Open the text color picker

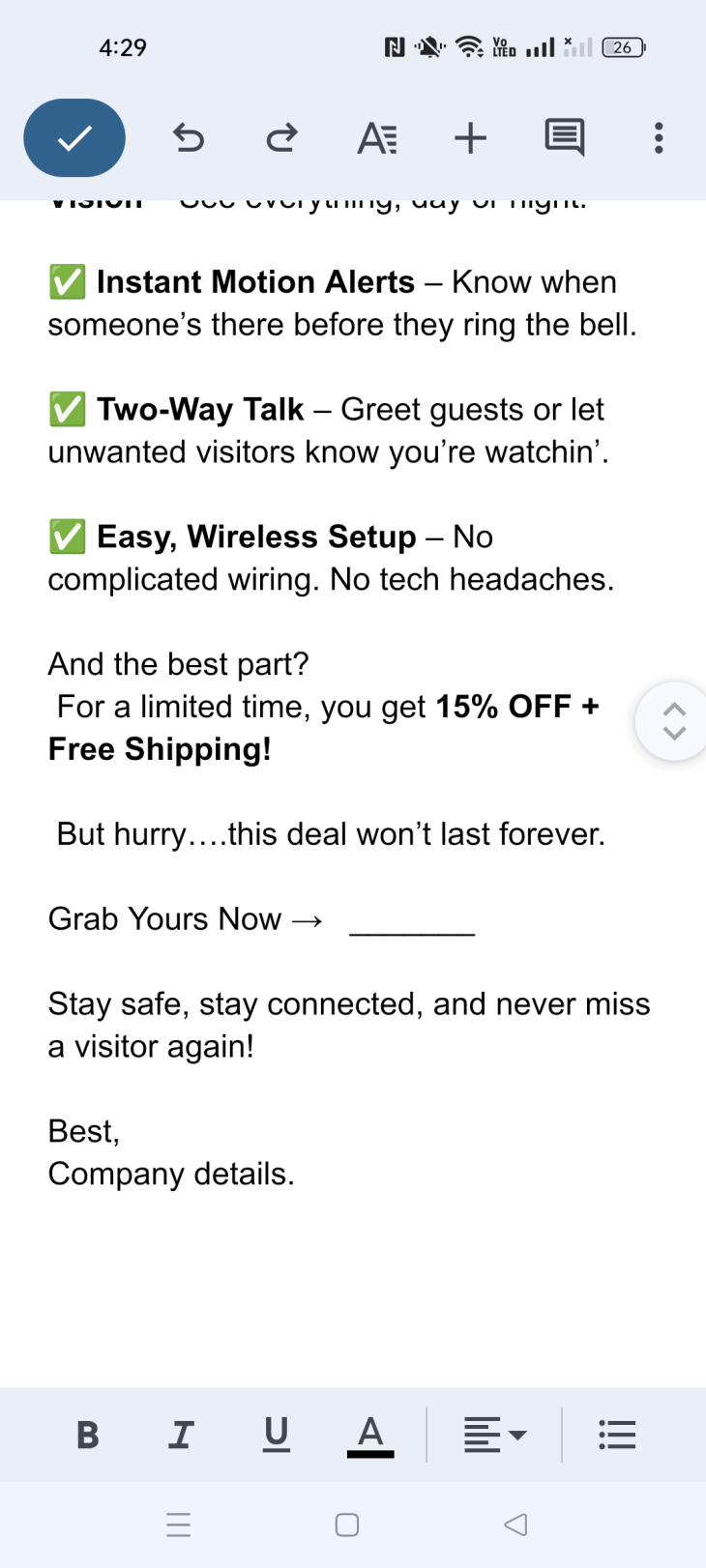(370, 1435)
